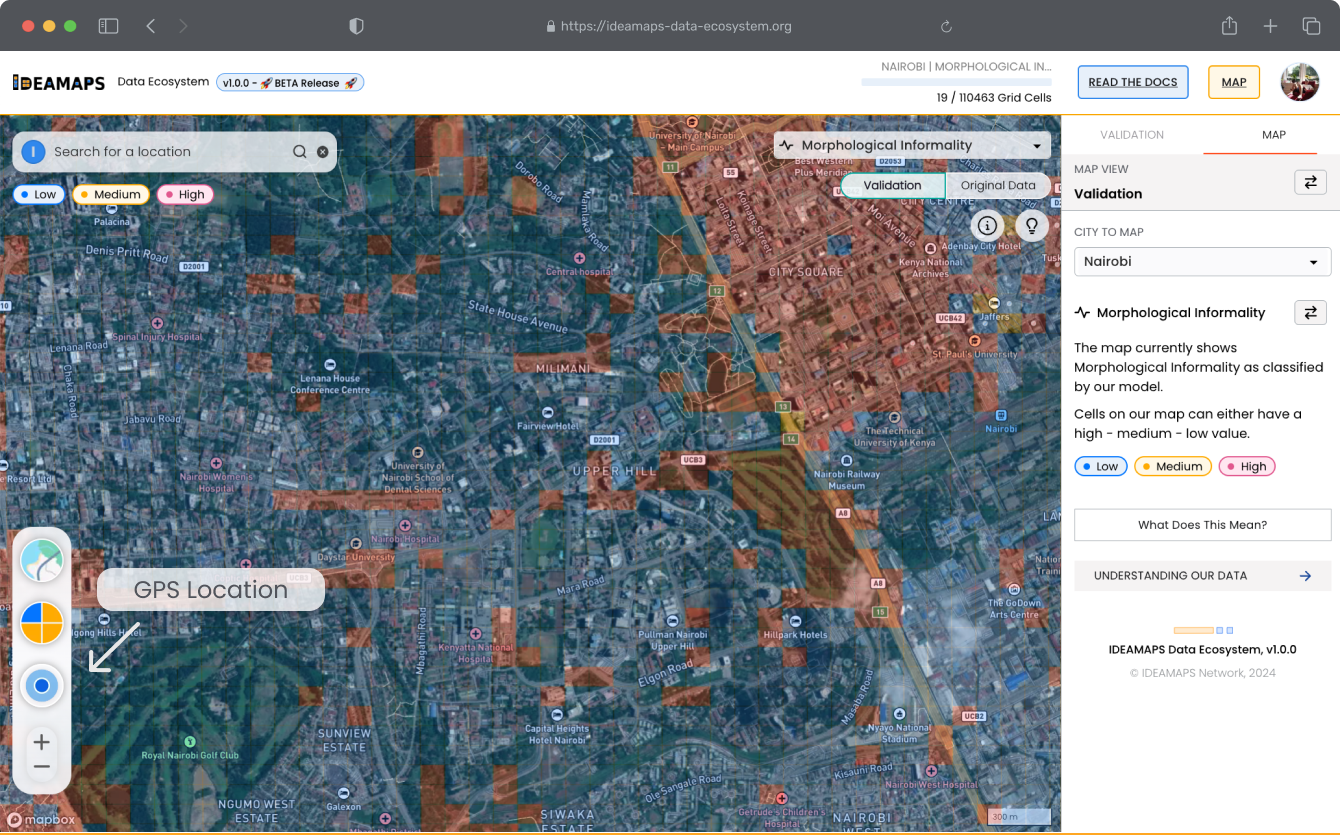Click the lightbulb tips icon
The width and height of the screenshot is (1340, 835).
(1032, 225)
